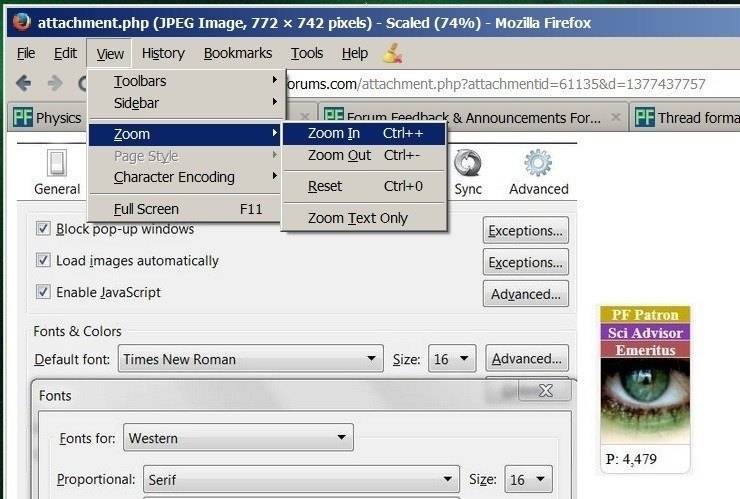Click the Emeritus badge
740x499 pixels.
[645, 350]
